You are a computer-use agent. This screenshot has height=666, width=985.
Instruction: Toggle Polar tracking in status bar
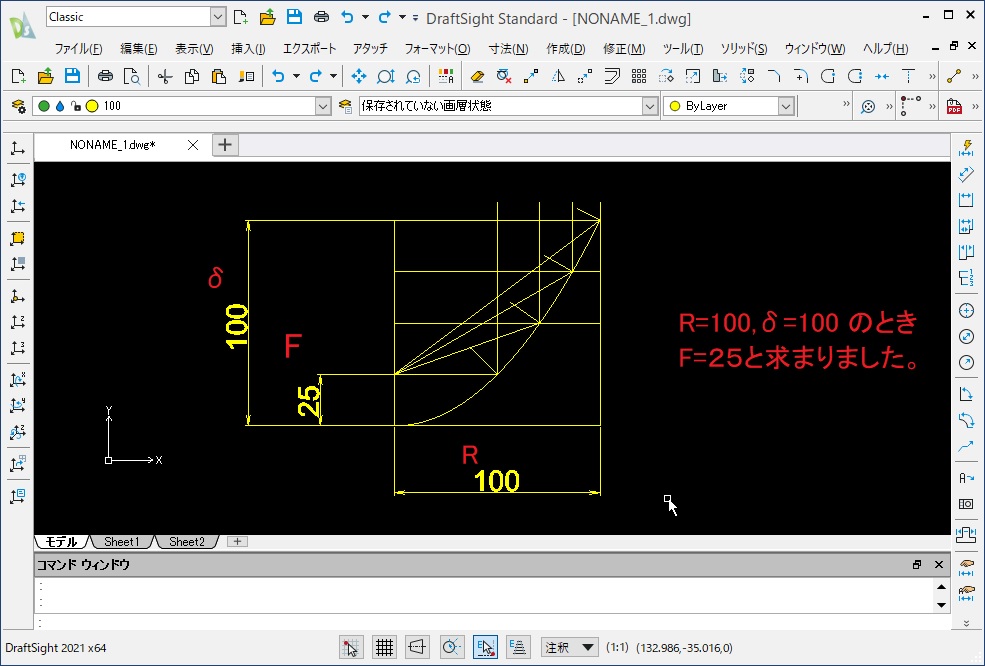[451, 647]
